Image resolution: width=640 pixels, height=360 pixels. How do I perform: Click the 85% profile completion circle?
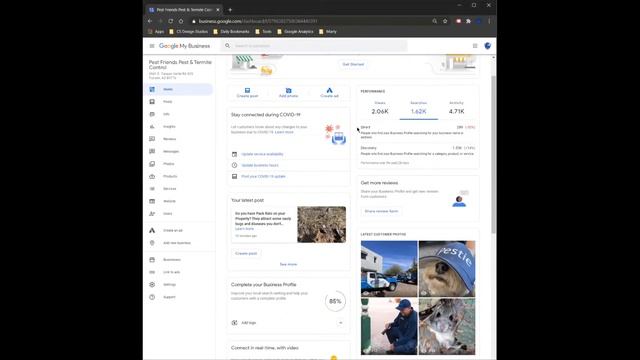pos(335,301)
